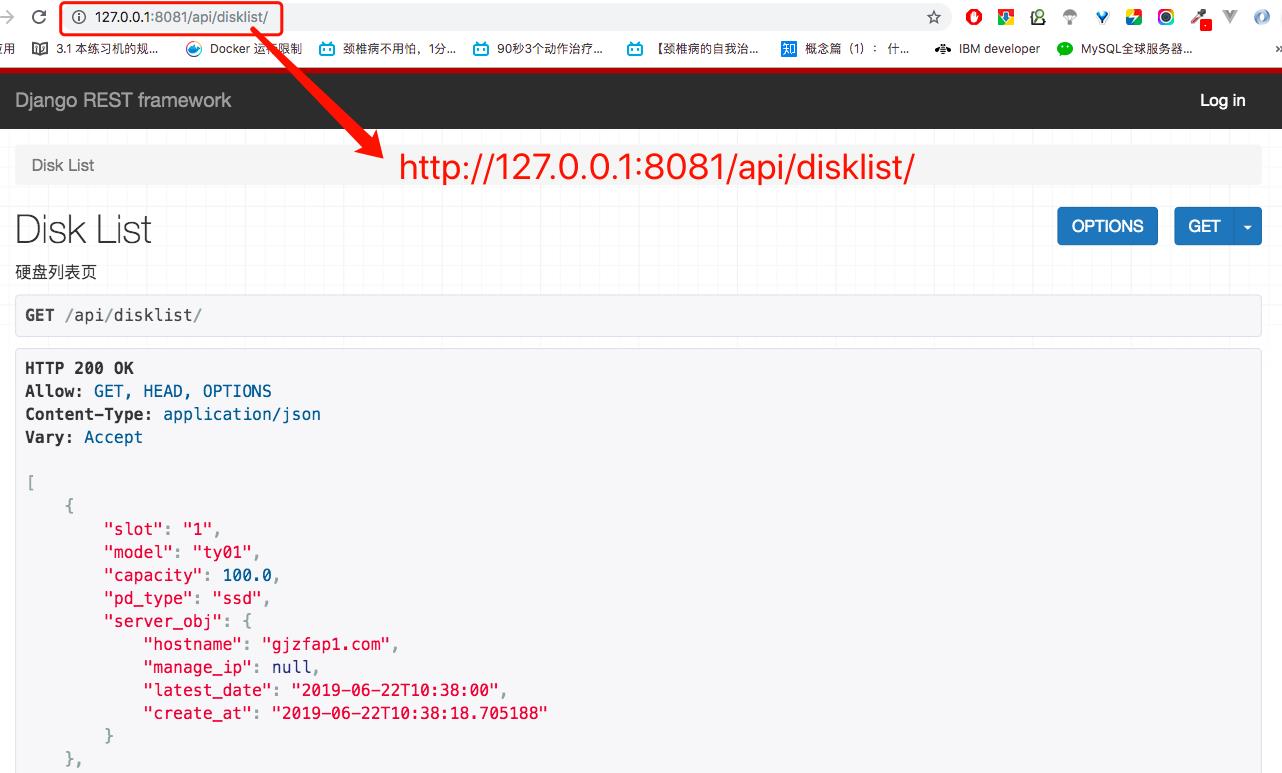Open the 'IBM developer' bookmark
Viewport: 1282px width, 773px height.
(x=987, y=48)
